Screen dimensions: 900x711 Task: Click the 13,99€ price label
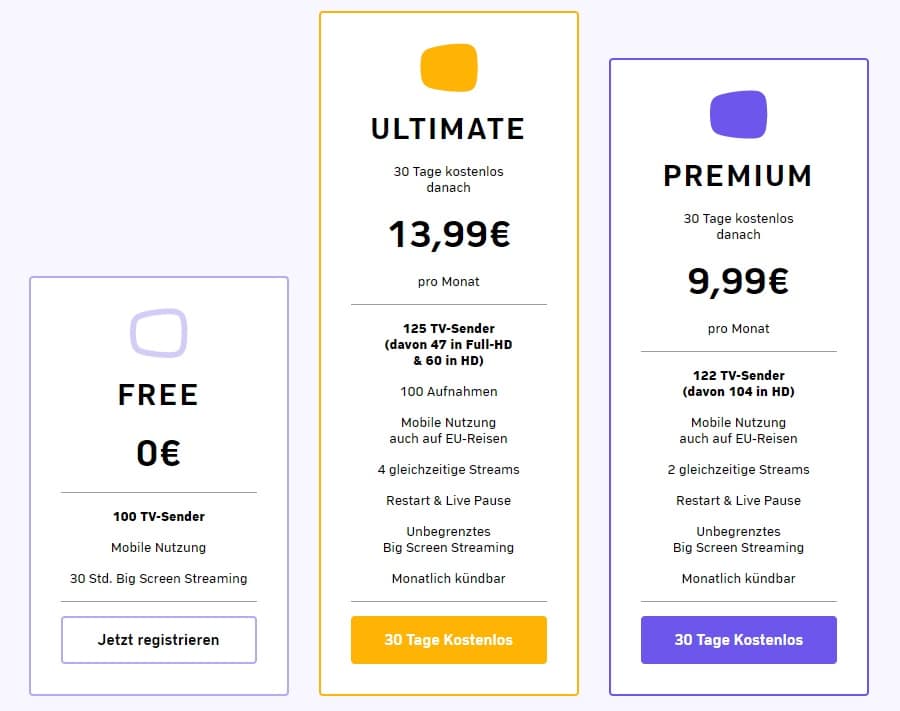(448, 234)
